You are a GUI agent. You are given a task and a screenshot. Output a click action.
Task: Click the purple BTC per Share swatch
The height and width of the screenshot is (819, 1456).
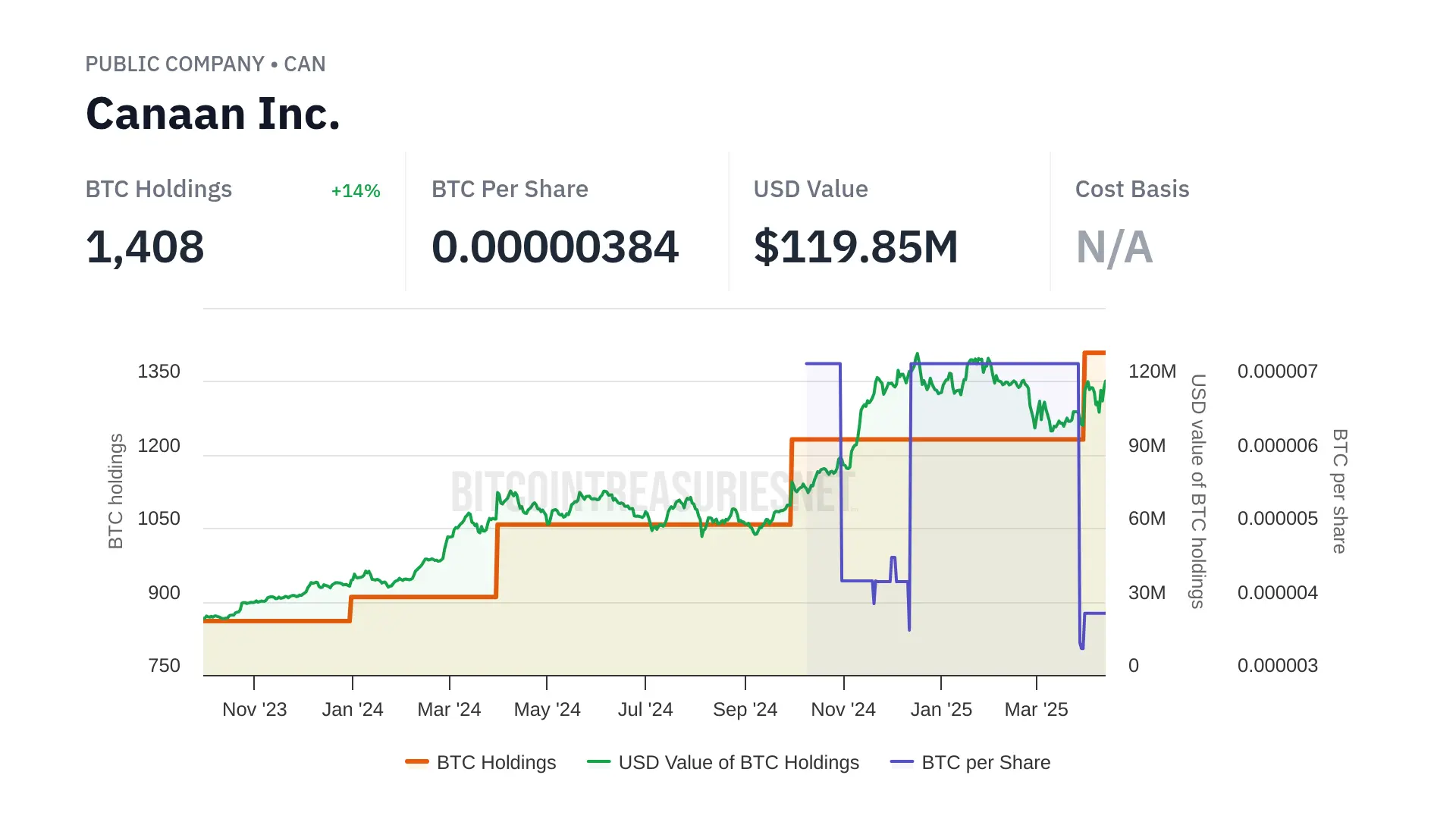pos(902,762)
